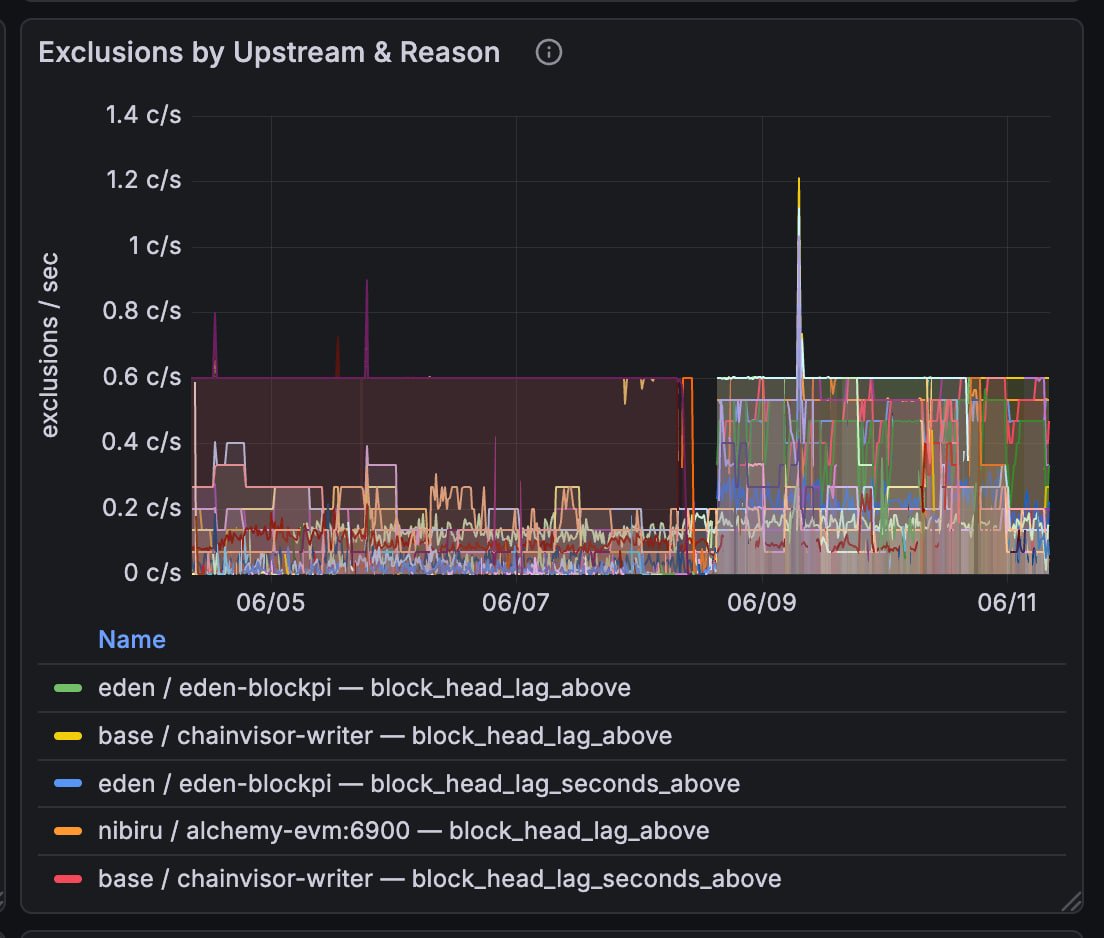Toggle the nibiru alchemy-evm:6900 block_head_lag_above series
Image resolution: width=1104 pixels, height=938 pixels.
click(403, 831)
